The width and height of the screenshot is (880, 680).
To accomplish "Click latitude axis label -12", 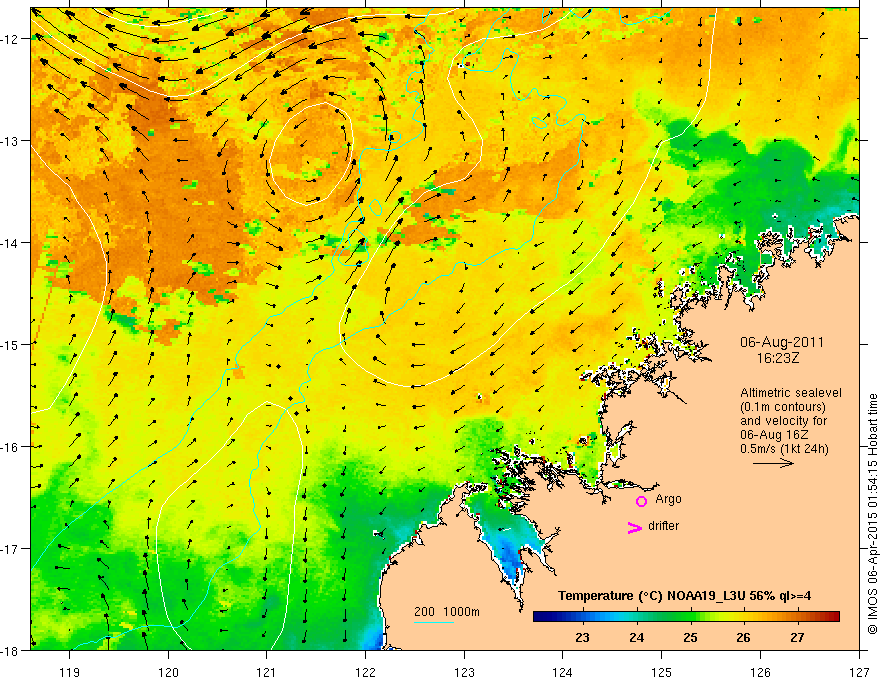I will 11,39.
